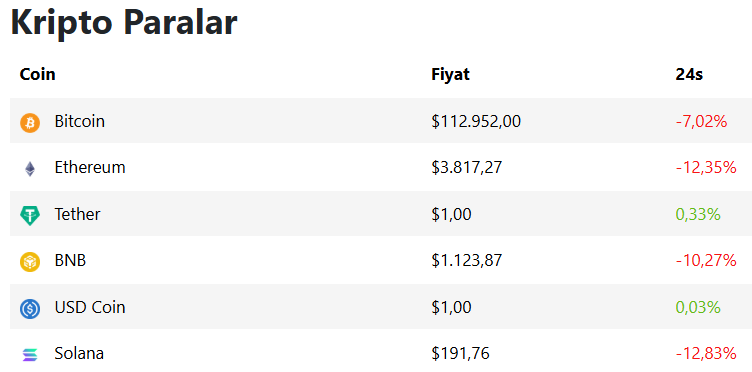Click Bitcoin price $112.952,00

(x=476, y=122)
